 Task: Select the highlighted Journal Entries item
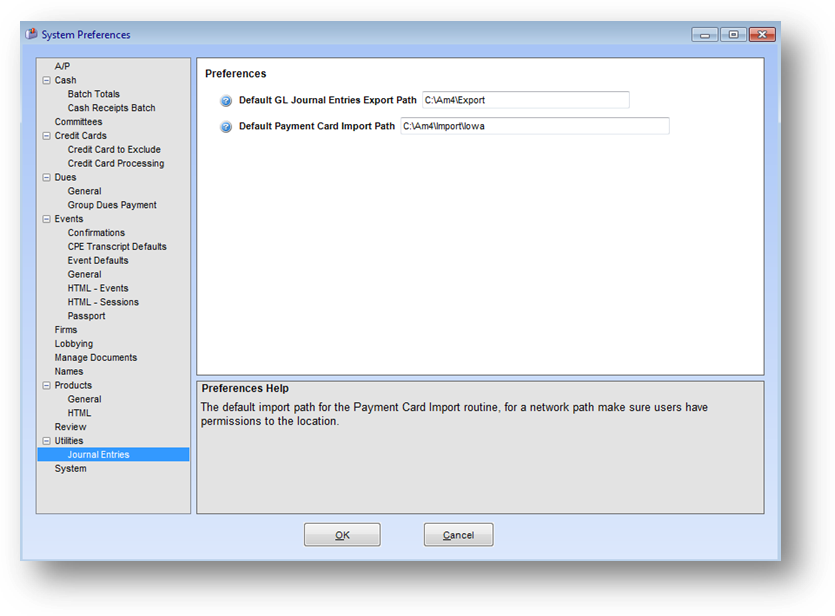[113, 454]
